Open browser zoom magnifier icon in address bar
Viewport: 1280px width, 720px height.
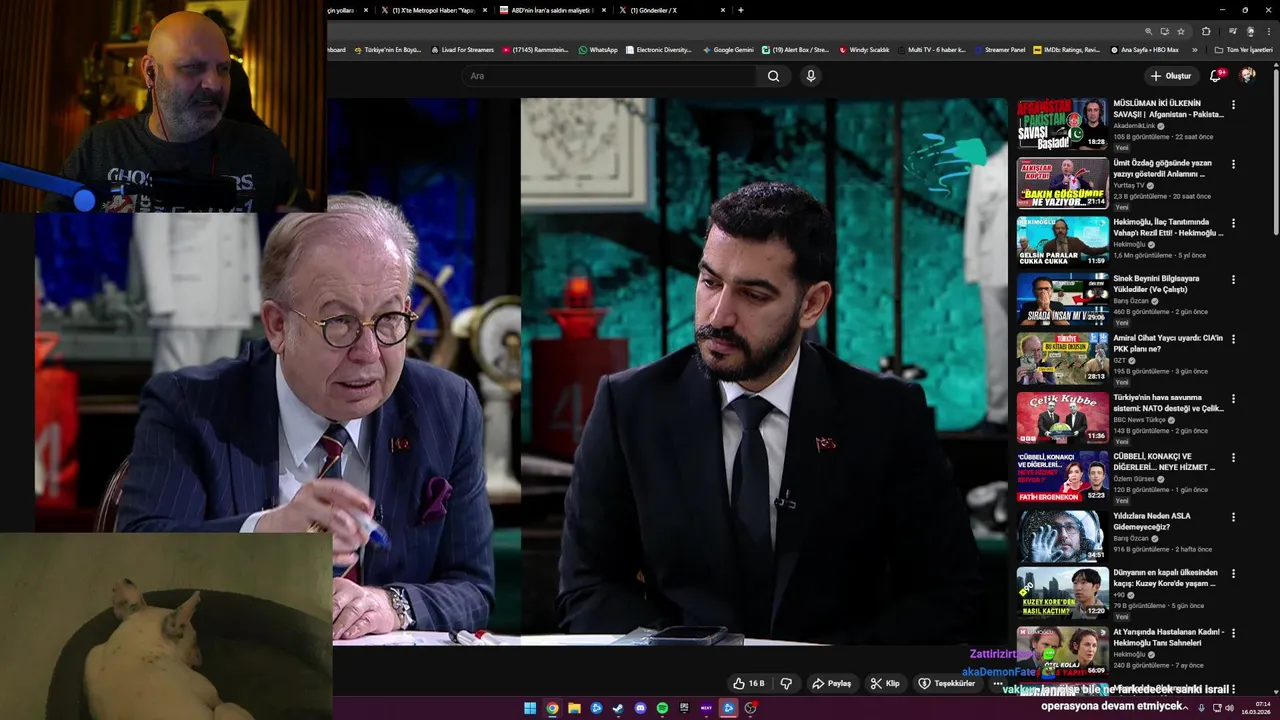pos(1149,31)
